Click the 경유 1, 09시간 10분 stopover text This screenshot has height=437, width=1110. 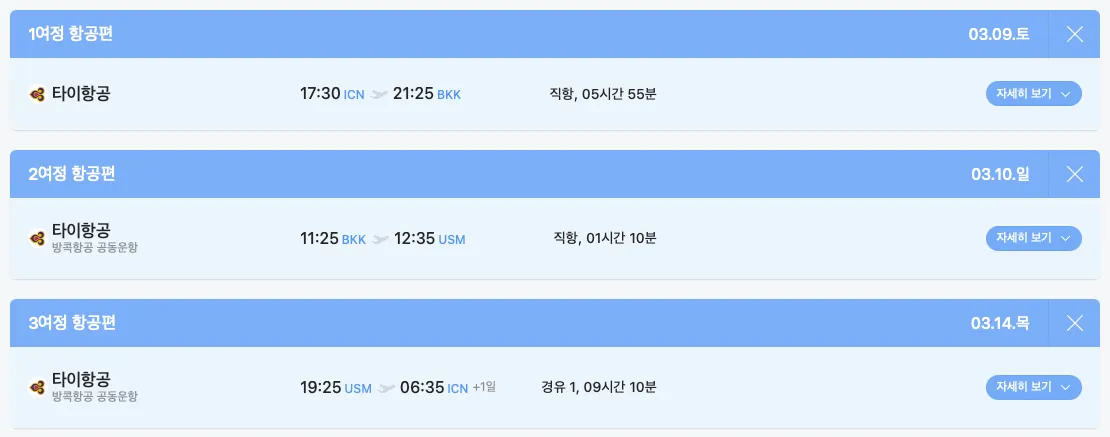(599, 387)
